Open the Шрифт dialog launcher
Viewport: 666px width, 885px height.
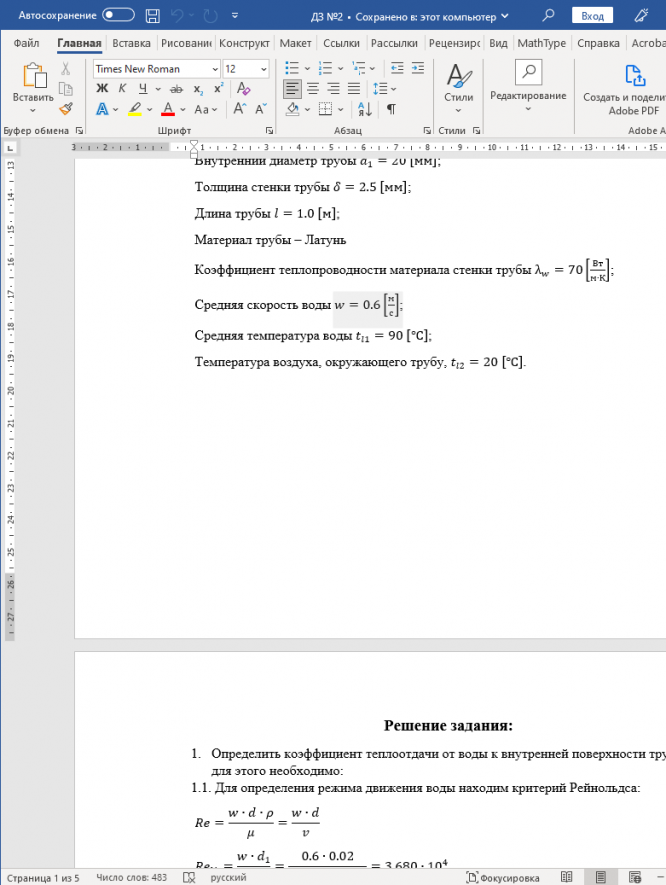[269, 131]
